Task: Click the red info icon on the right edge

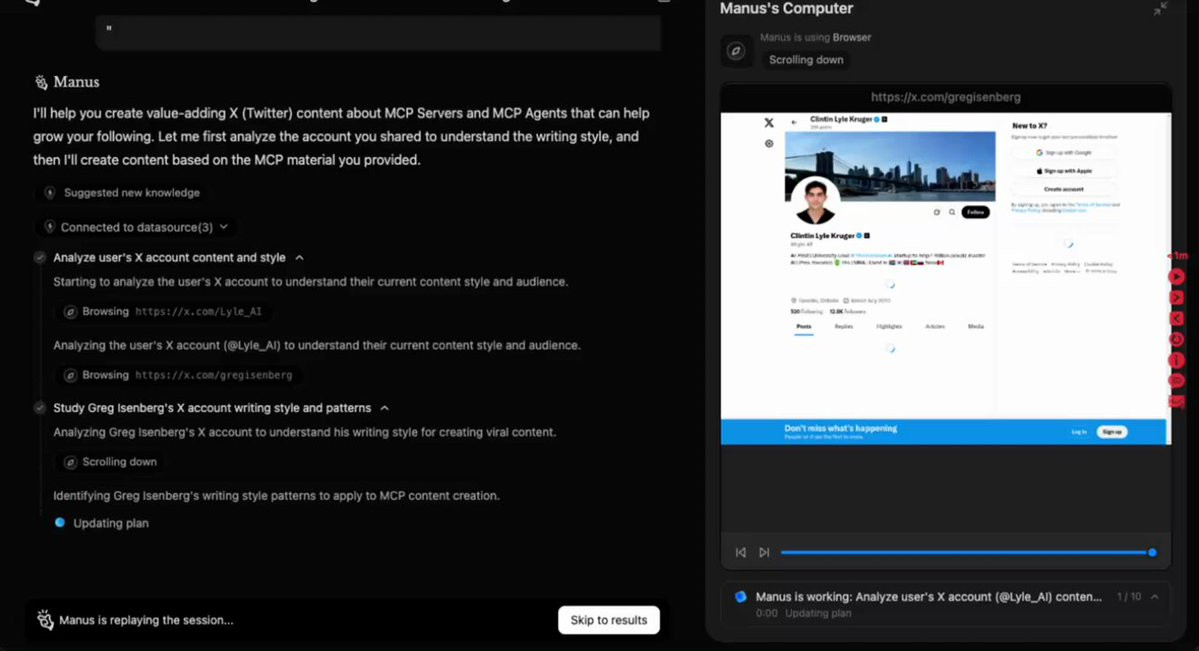Action: point(1177,360)
